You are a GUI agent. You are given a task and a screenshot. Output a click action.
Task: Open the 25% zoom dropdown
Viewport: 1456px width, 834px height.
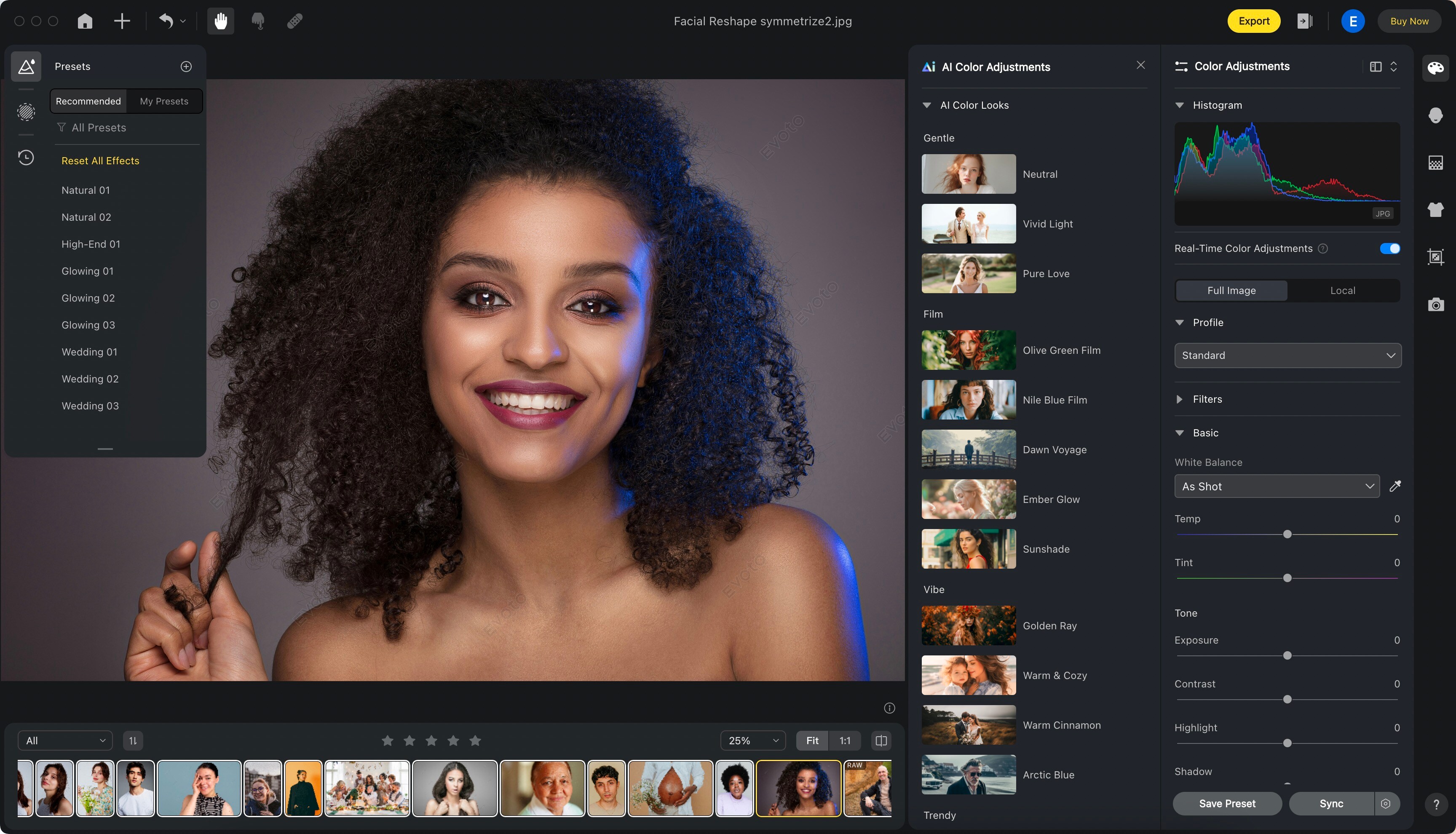coord(752,740)
